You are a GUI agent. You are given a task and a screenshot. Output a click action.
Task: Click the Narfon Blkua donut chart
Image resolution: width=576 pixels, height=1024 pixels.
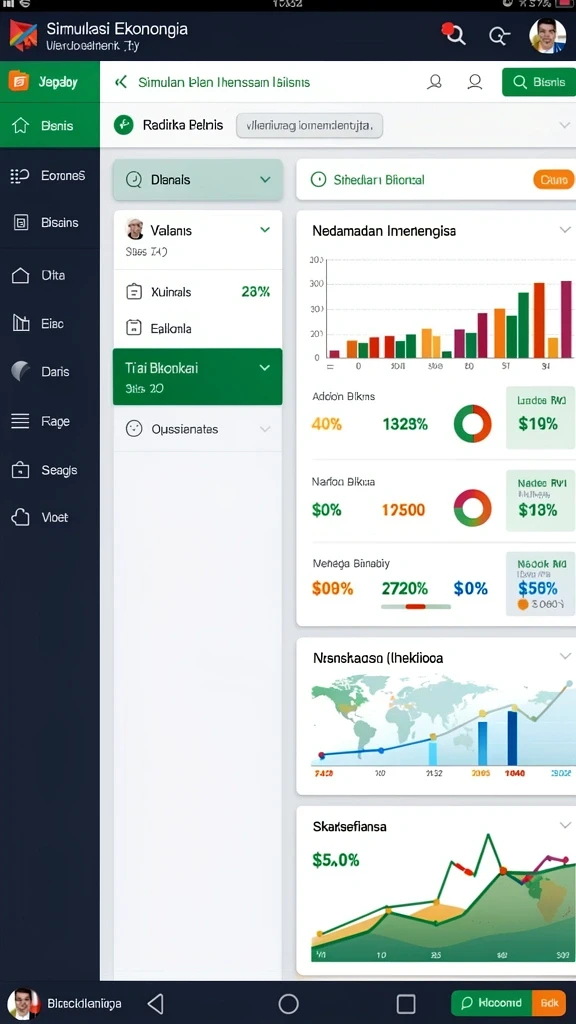coord(472,508)
